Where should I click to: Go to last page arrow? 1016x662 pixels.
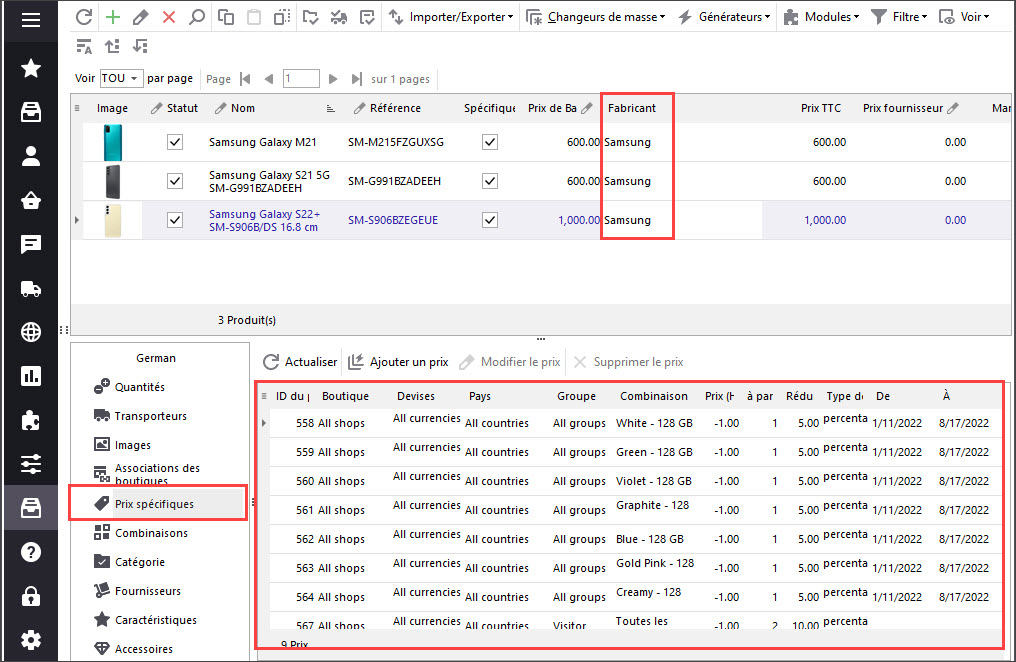pos(356,79)
